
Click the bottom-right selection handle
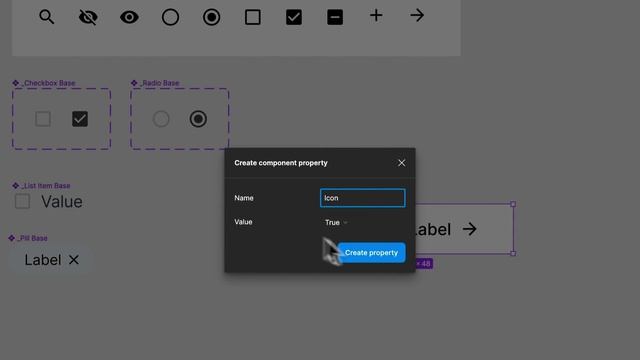513,253
